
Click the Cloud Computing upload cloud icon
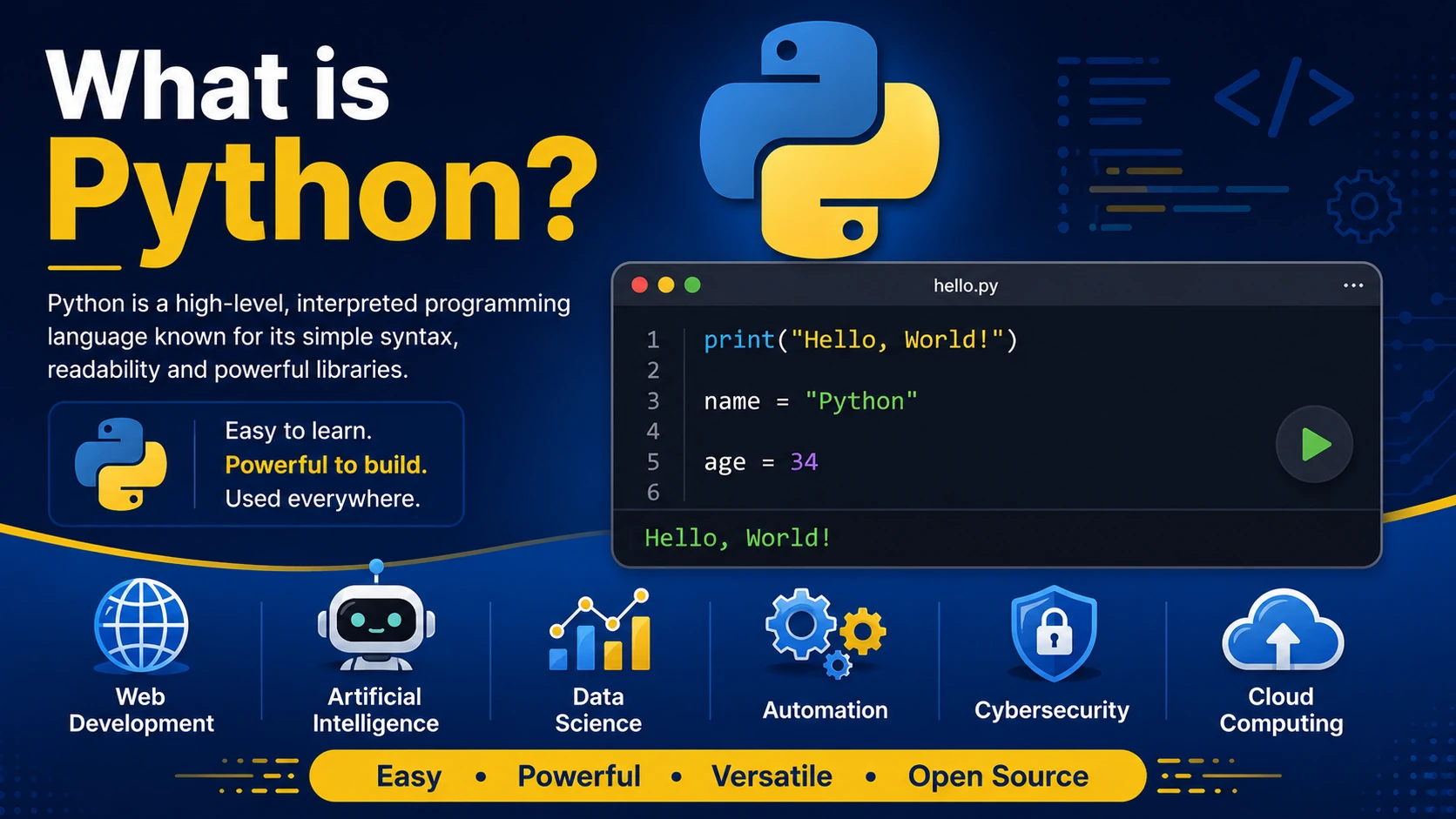(1283, 631)
